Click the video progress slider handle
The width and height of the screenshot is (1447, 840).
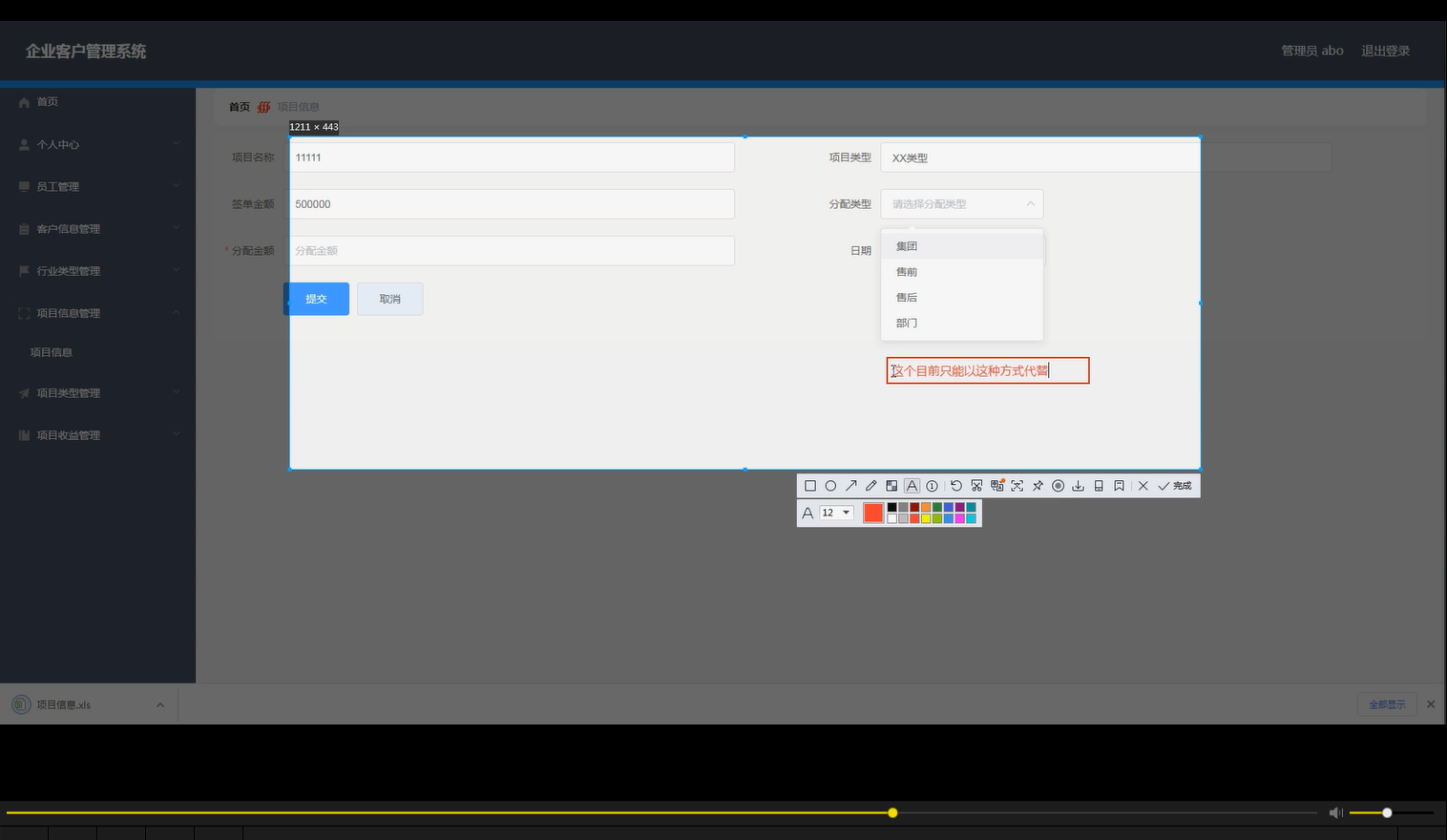point(892,813)
